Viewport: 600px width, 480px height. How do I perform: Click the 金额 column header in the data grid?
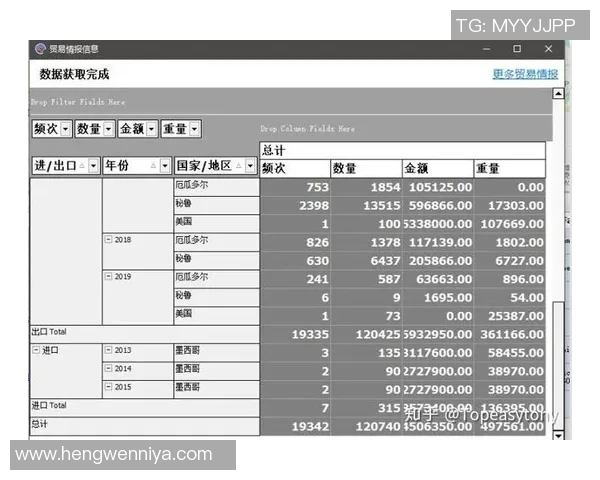coord(438,168)
